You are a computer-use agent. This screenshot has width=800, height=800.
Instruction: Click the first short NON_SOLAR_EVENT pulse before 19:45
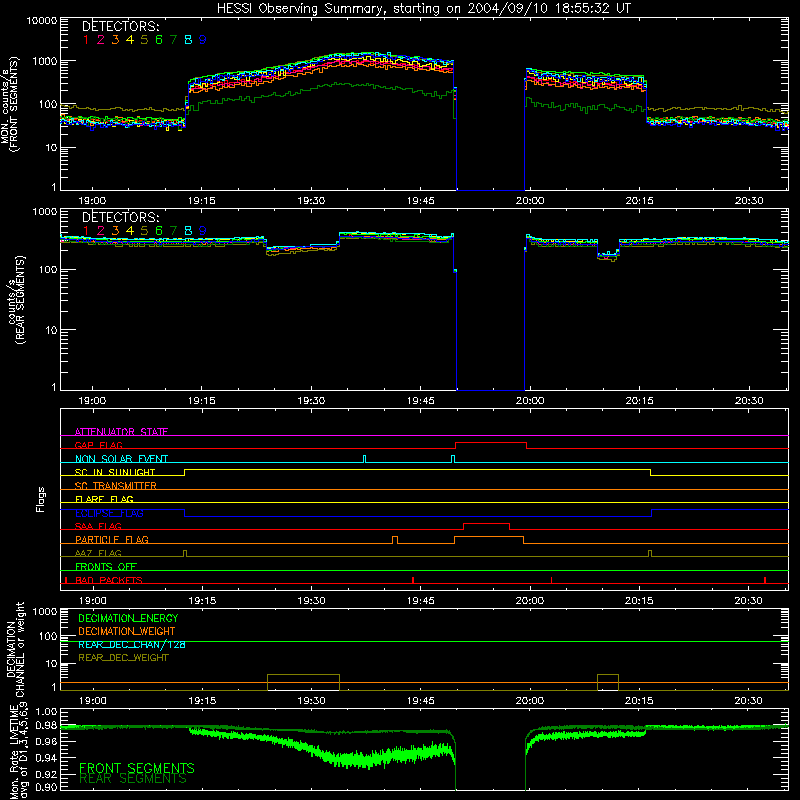[x=364, y=459]
